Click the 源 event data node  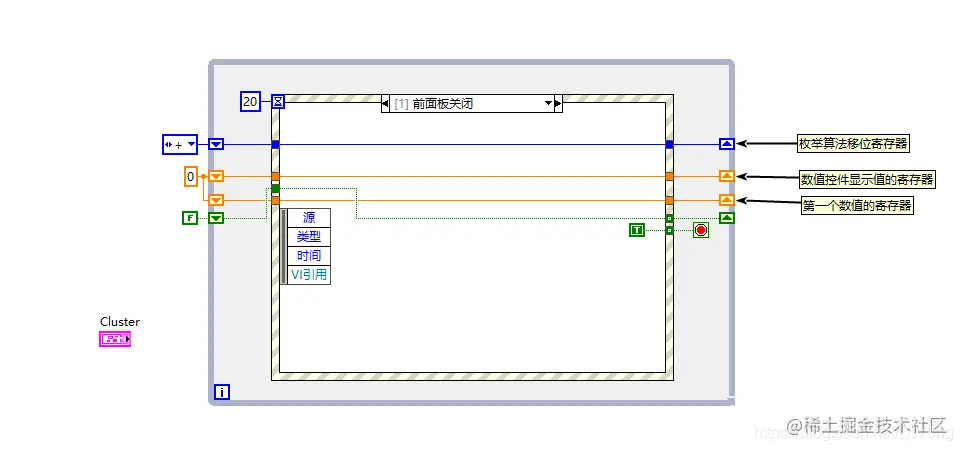(x=309, y=218)
